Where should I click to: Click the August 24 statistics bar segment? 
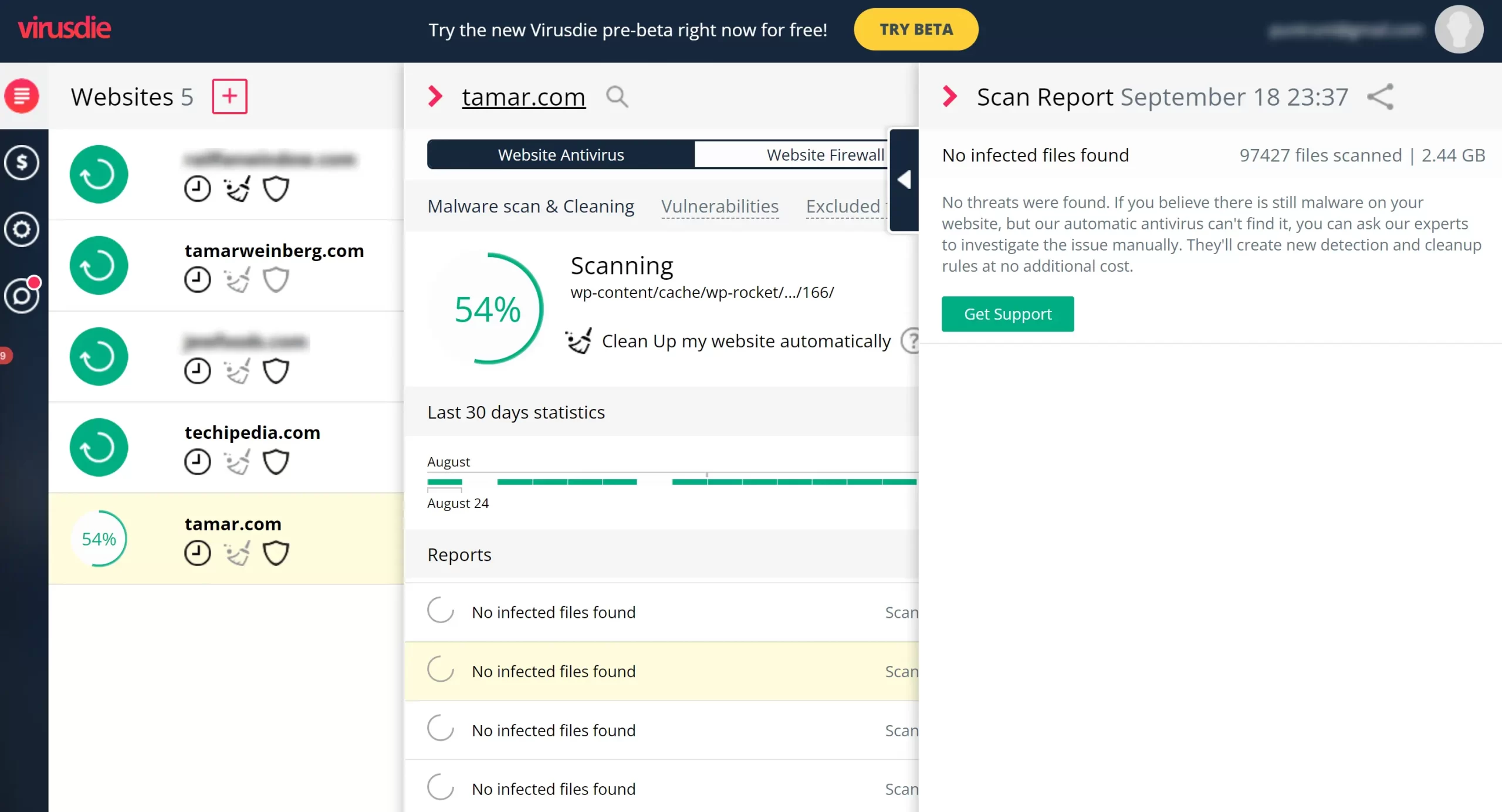point(445,482)
